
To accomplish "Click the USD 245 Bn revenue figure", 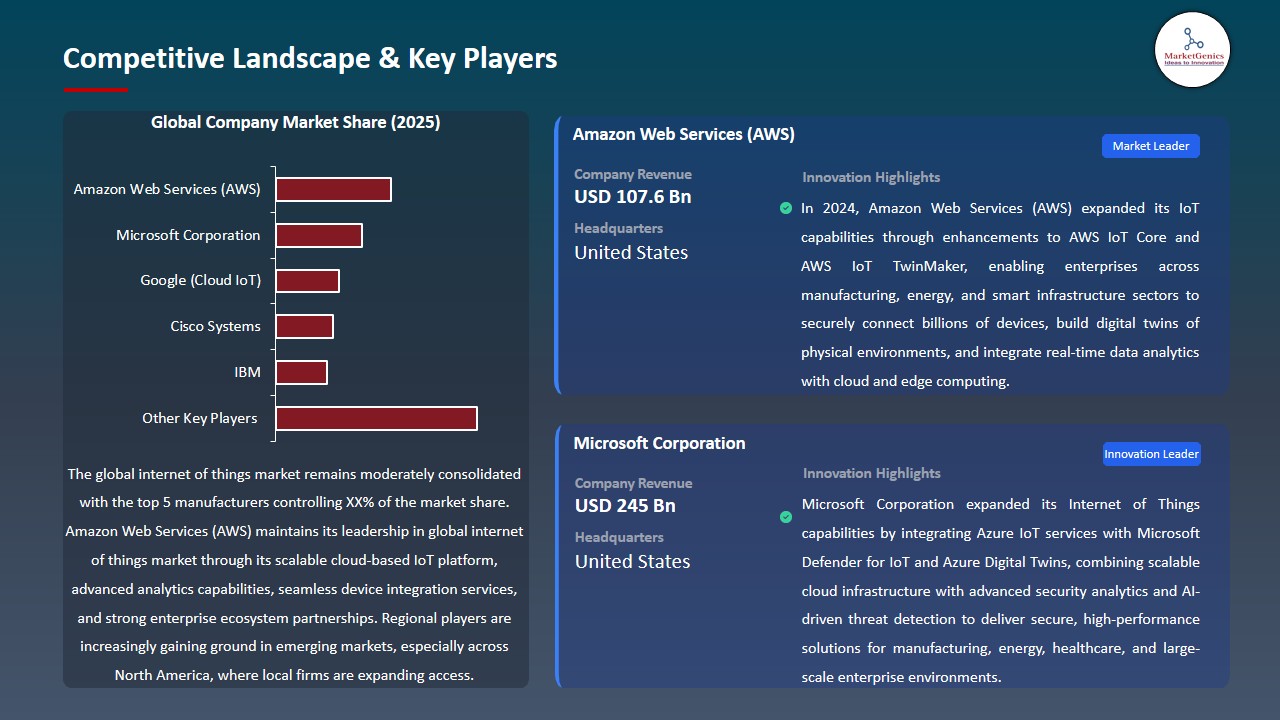I will [x=624, y=506].
